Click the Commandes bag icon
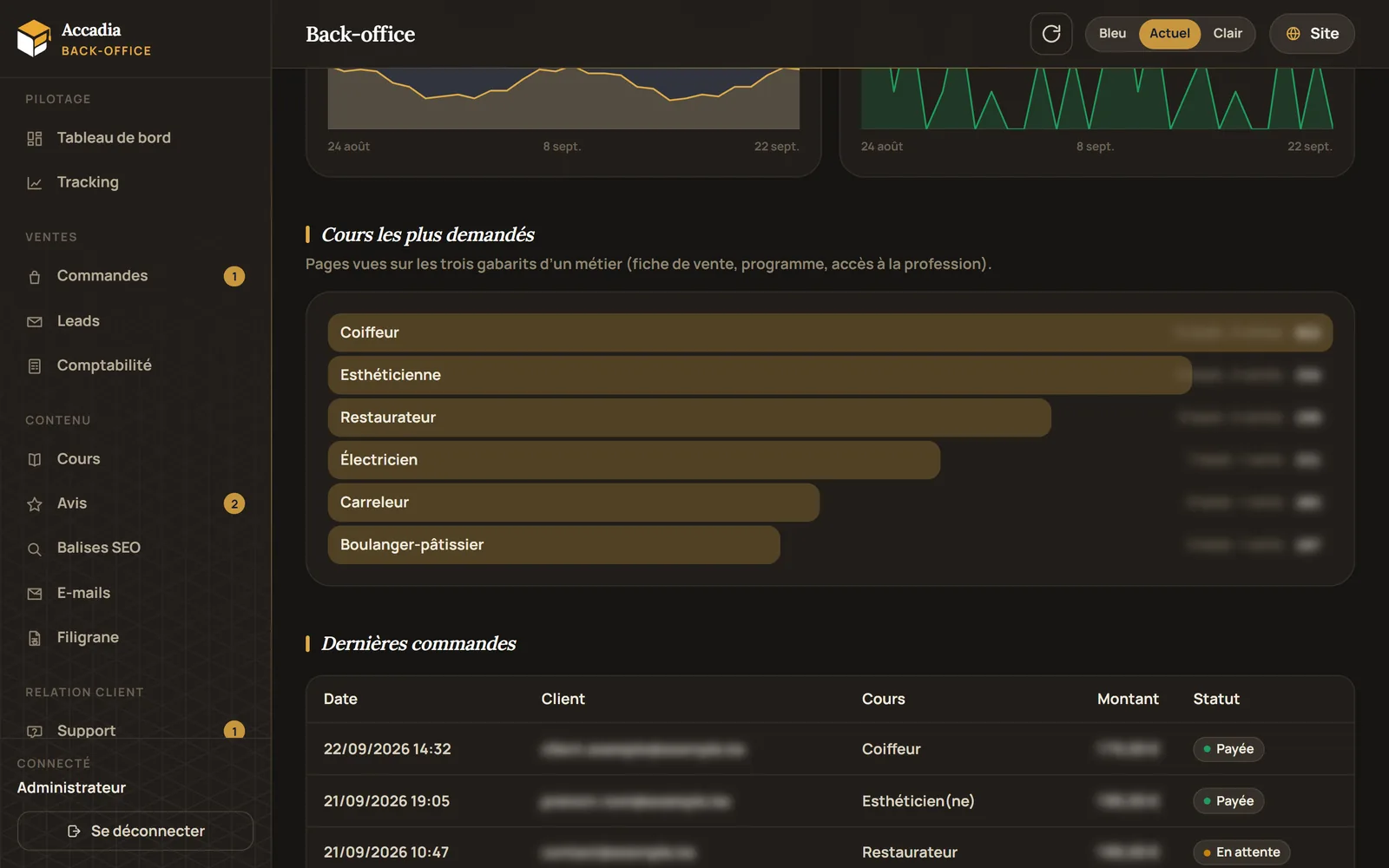 tap(35, 277)
